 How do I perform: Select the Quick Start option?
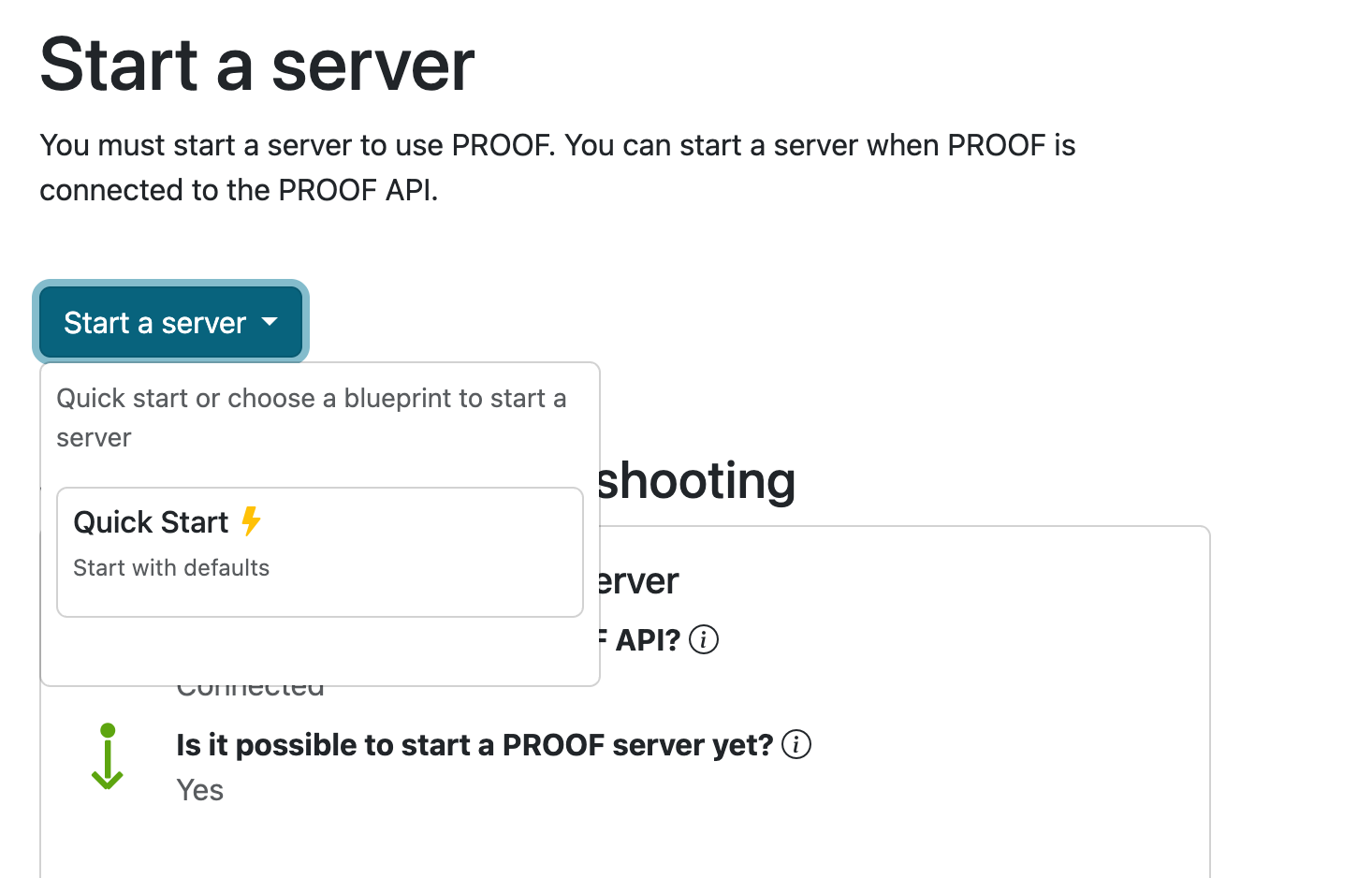(319, 551)
